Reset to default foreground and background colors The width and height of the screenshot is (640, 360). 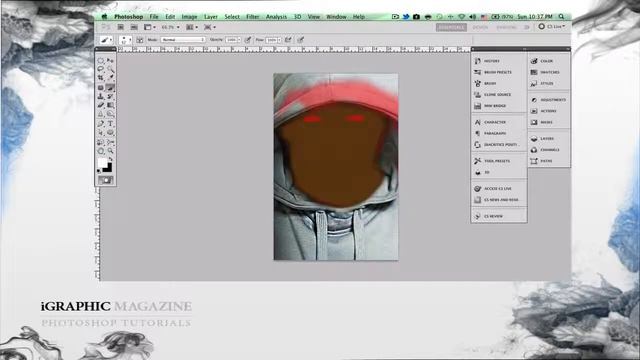99,171
